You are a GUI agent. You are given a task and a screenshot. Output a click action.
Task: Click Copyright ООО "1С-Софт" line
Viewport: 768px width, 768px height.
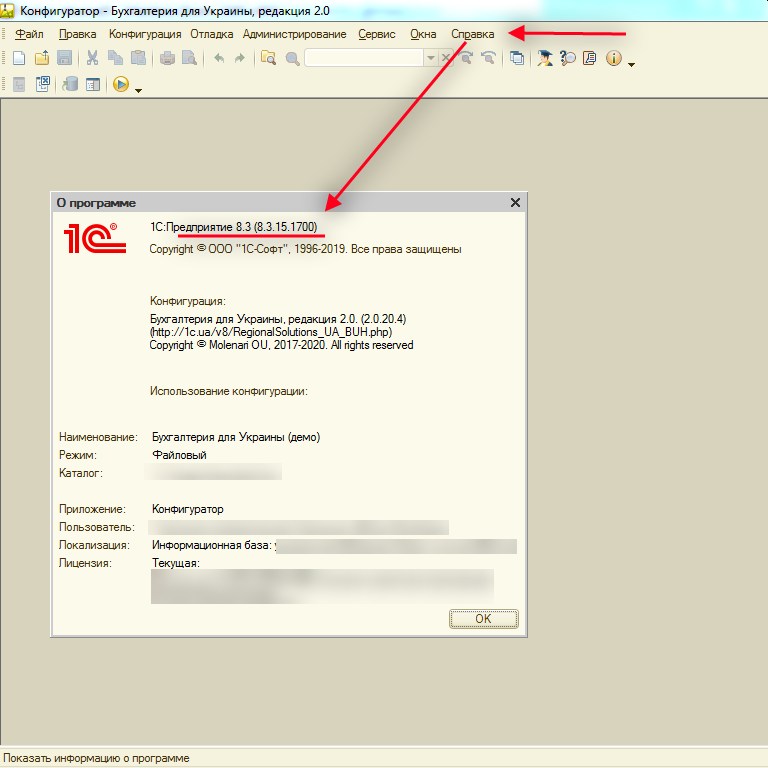(x=305, y=249)
